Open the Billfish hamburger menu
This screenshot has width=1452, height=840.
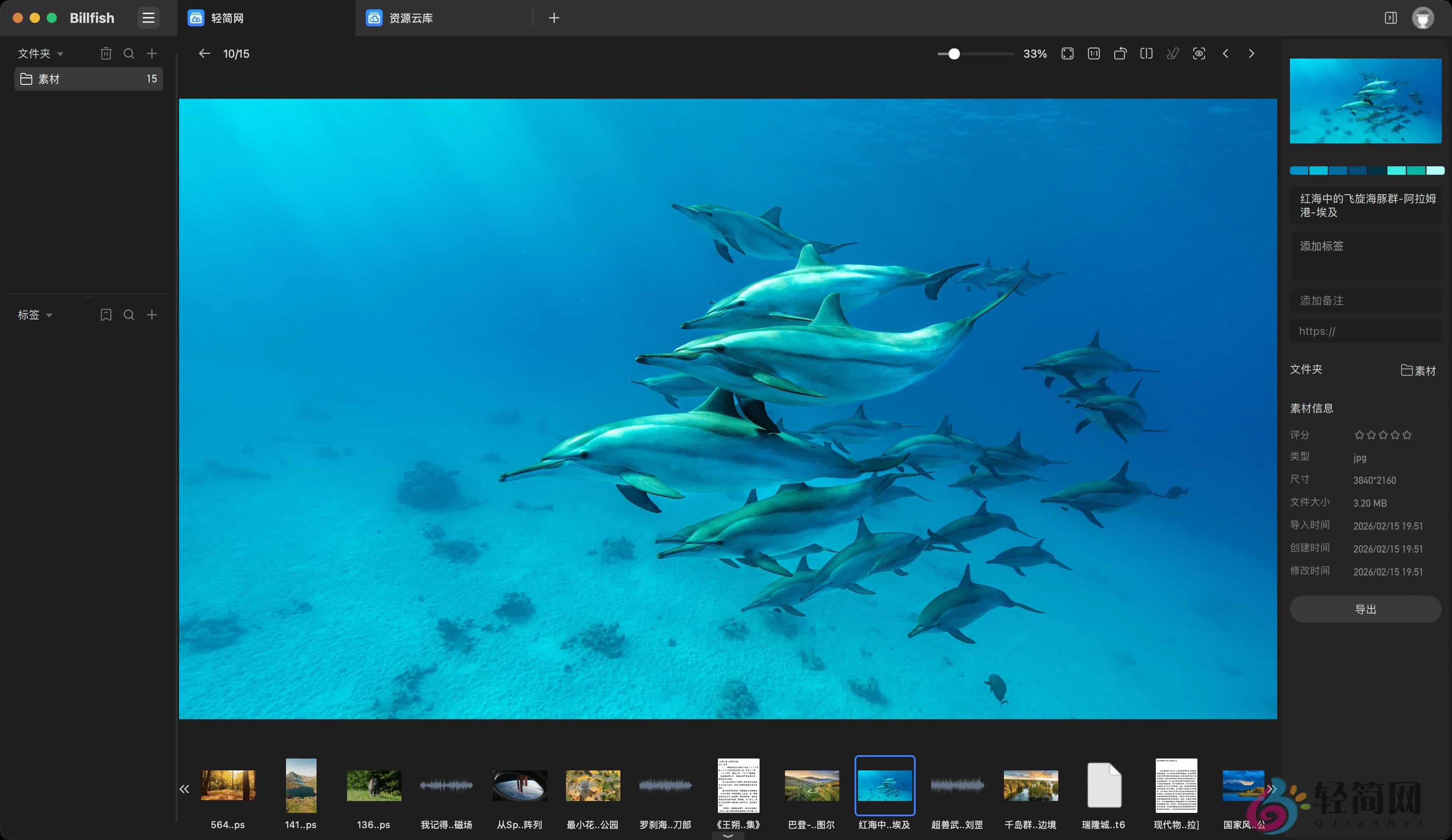pos(148,18)
